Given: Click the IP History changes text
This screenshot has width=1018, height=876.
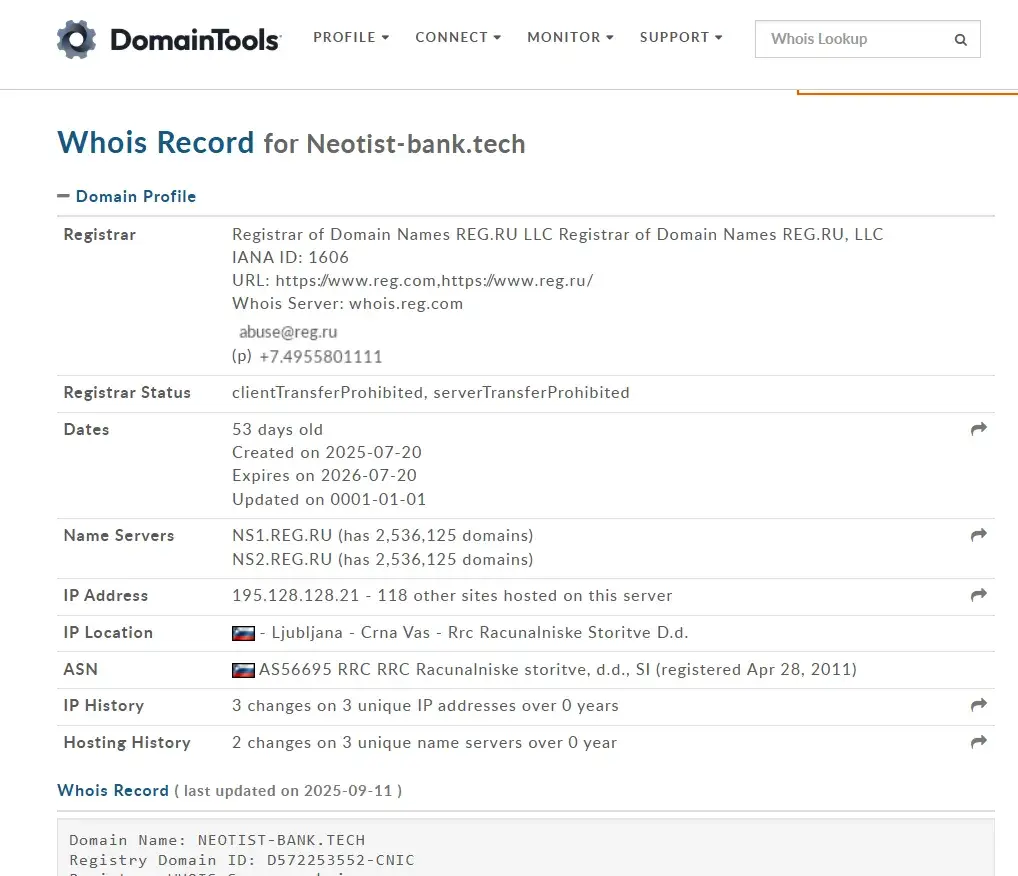Looking at the screenshot, I should 425,705.
